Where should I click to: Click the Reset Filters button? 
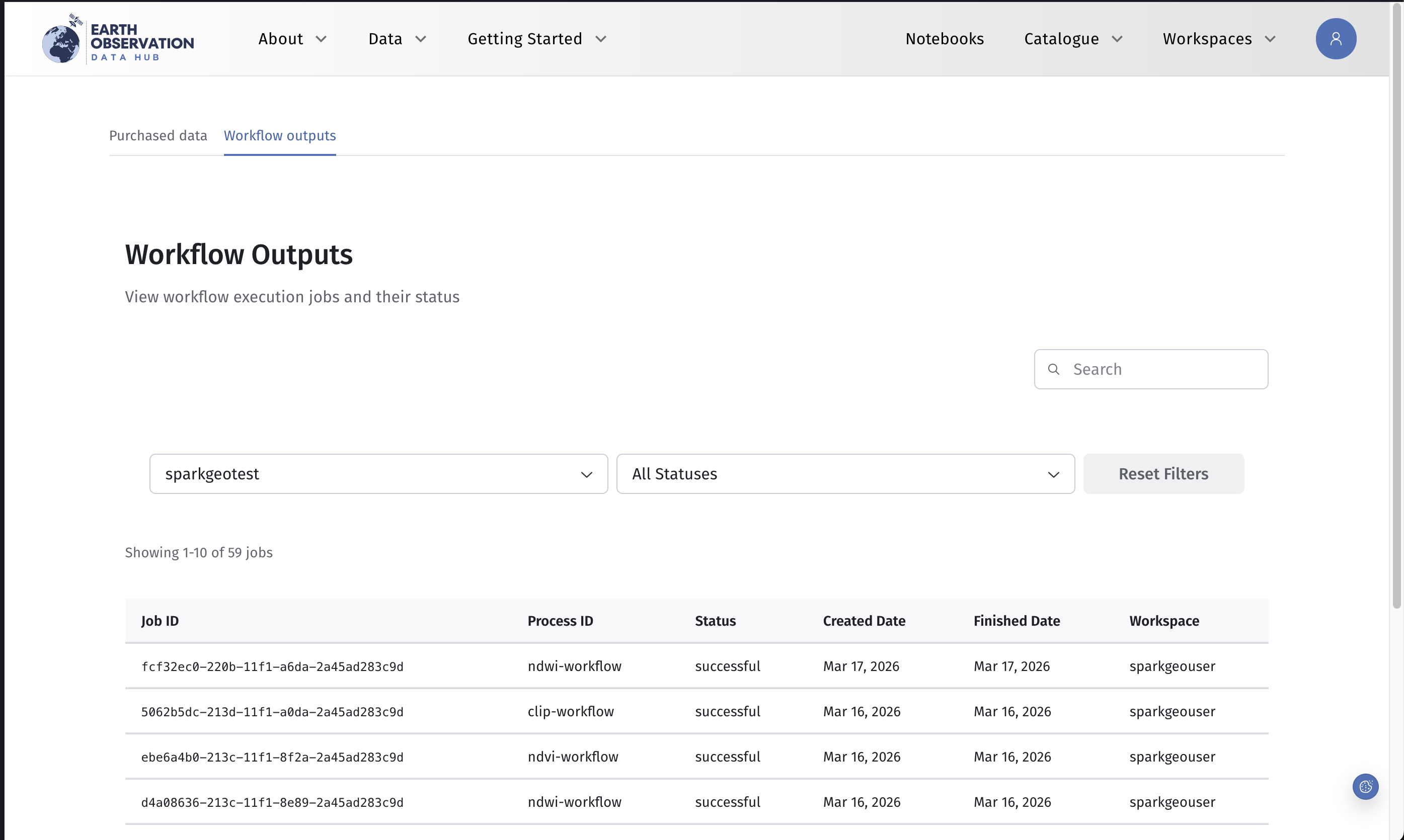click(x=1163, y=474)
